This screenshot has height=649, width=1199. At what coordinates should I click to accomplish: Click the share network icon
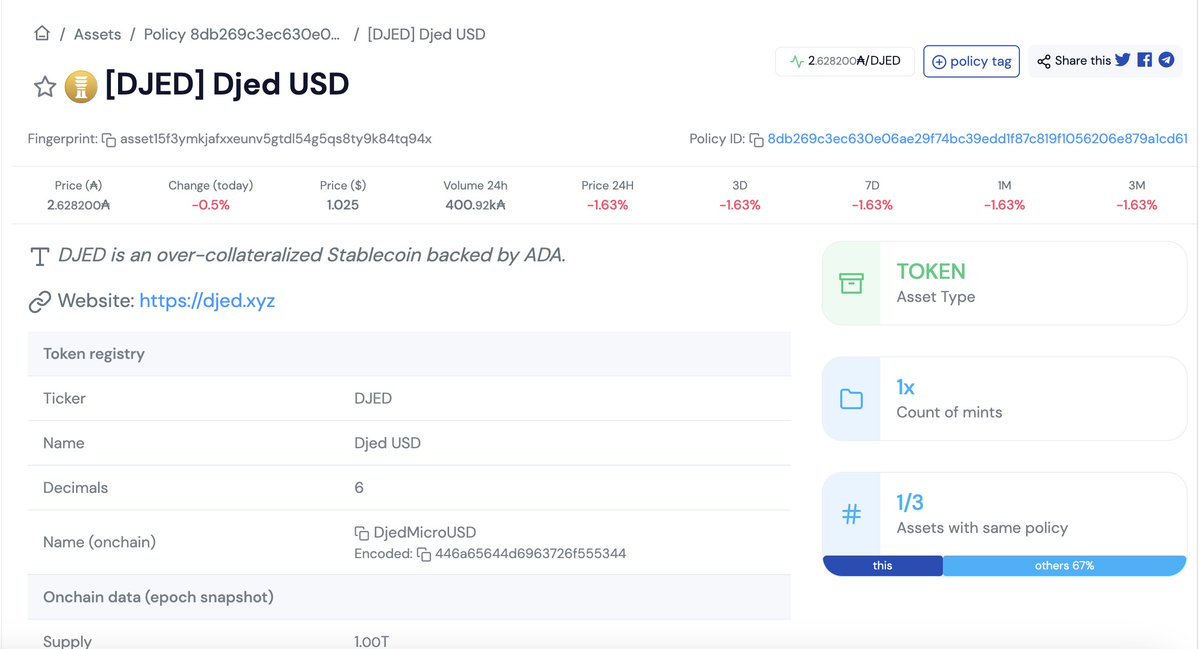1044,61
